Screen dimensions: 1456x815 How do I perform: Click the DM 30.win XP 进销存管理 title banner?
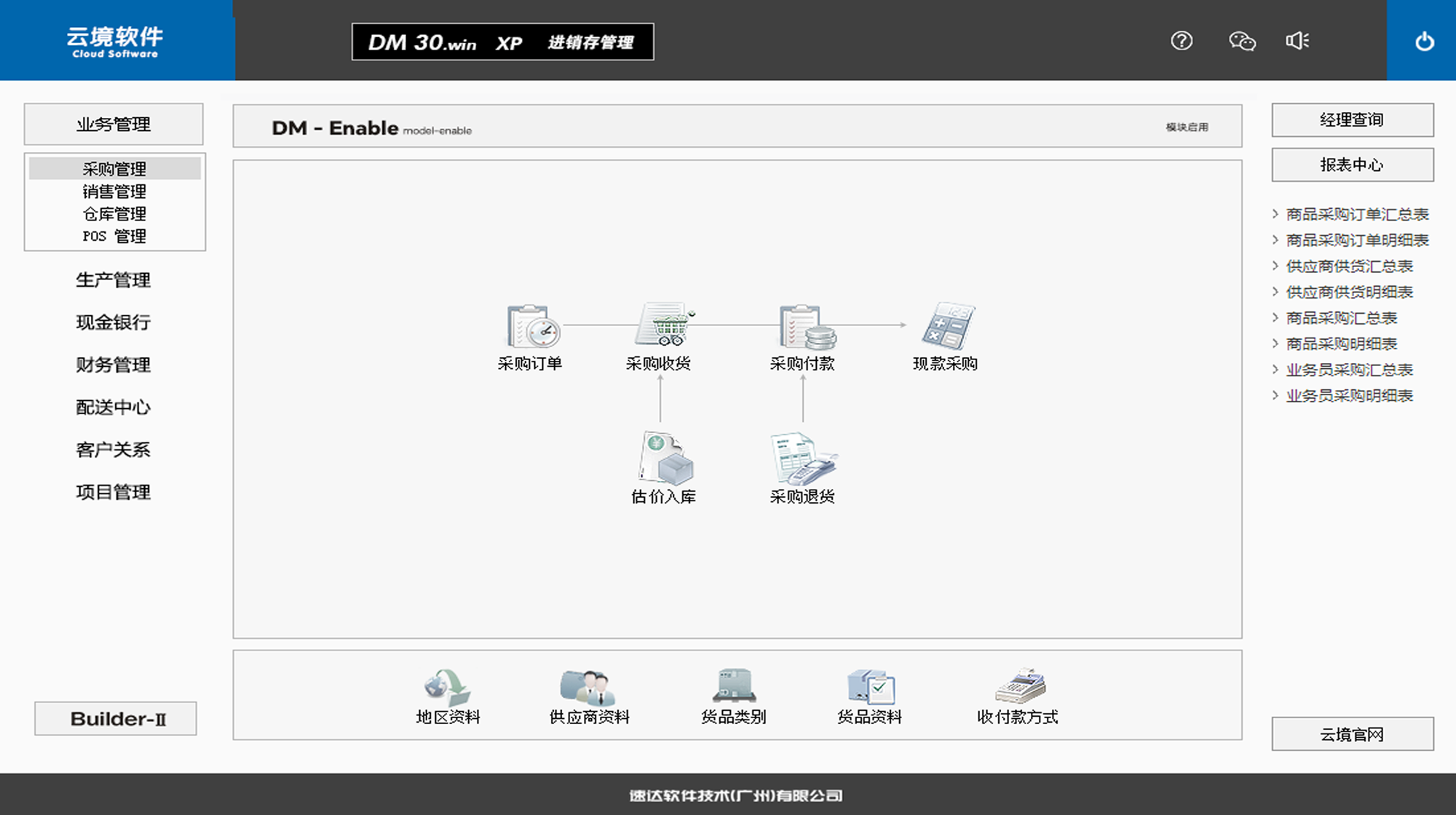click(502, 42)
